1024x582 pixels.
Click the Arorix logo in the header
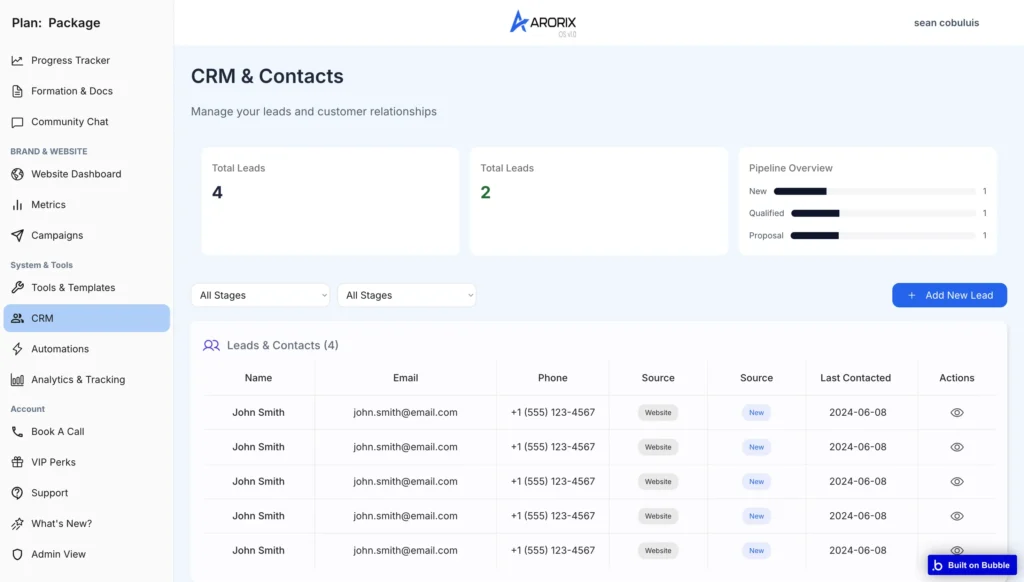543,23
